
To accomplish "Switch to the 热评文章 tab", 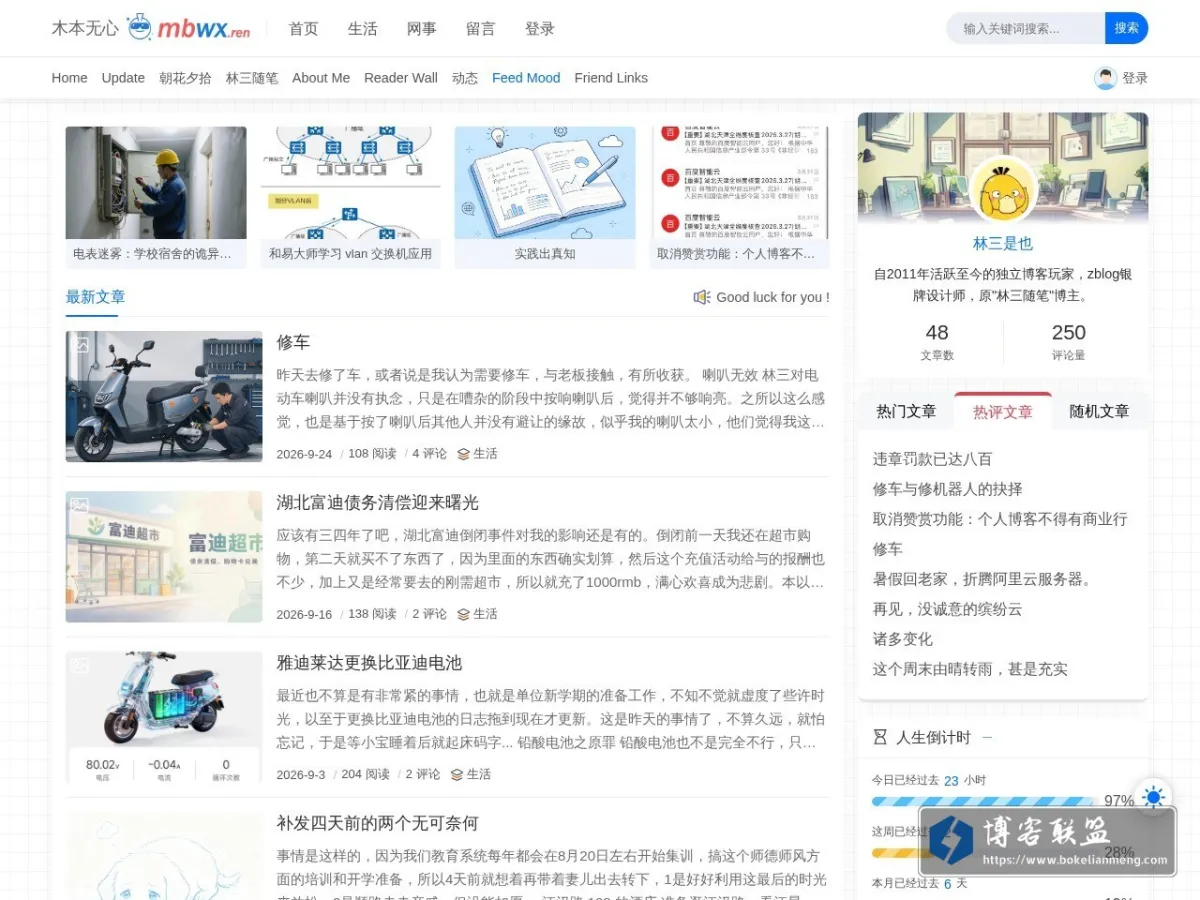I will 1003,411.
